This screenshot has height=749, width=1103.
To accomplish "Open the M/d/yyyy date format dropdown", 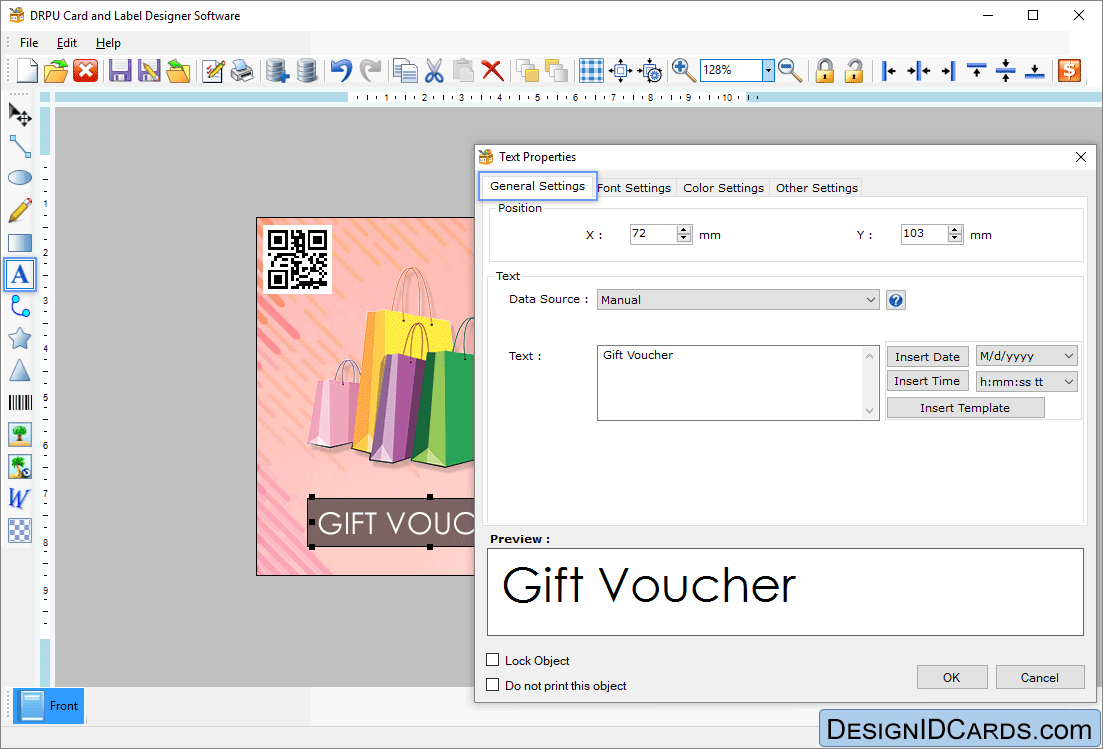I will pos(1069,356).
